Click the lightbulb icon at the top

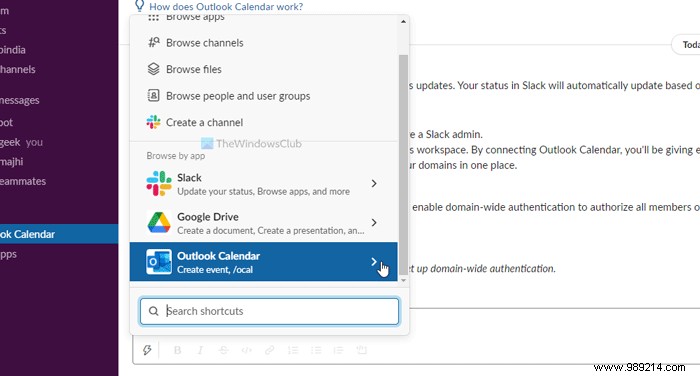139,6
